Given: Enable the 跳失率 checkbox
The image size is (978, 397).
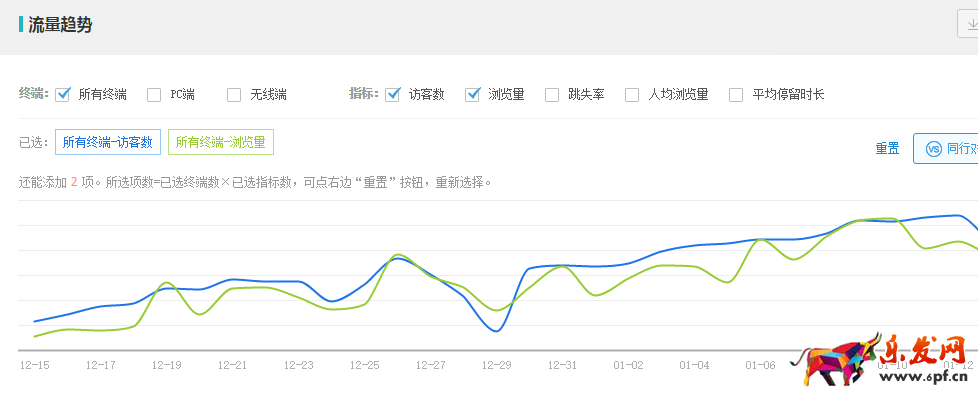Looking at the screenshot, I should 552,95.
